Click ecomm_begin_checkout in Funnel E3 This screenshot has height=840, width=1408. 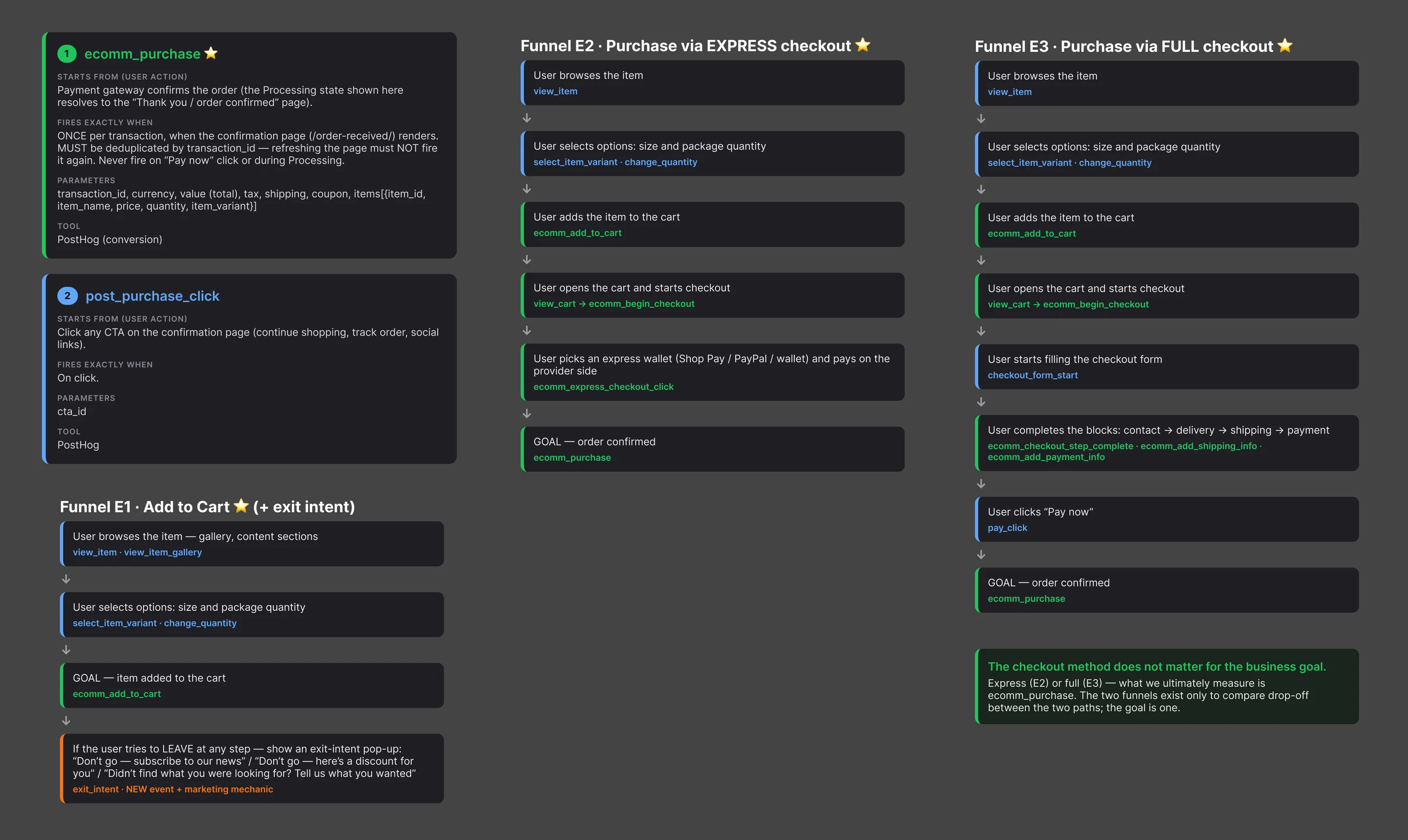(1096, 304)
